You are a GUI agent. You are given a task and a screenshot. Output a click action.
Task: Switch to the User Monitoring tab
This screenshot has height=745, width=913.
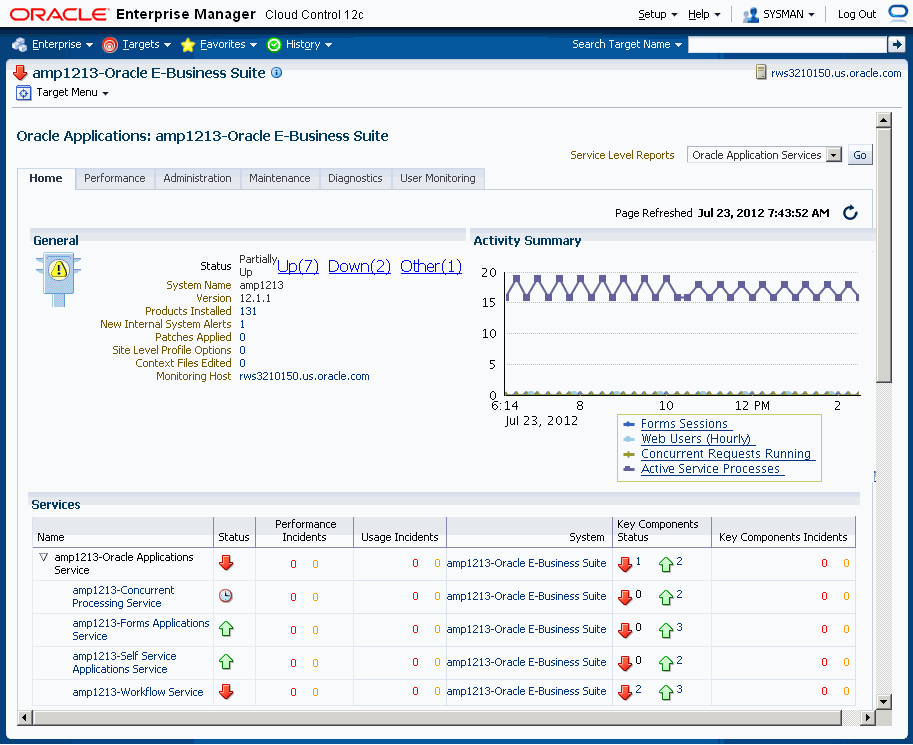(438, 178)
